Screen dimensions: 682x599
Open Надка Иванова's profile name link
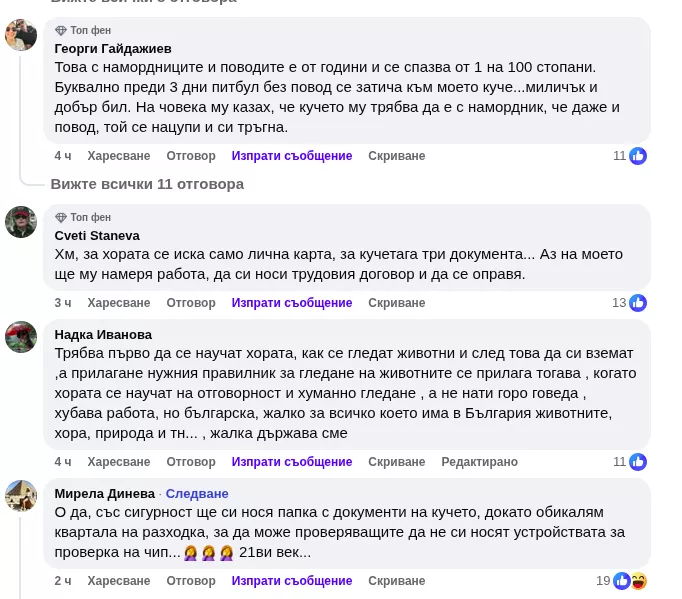click(103, 335)
